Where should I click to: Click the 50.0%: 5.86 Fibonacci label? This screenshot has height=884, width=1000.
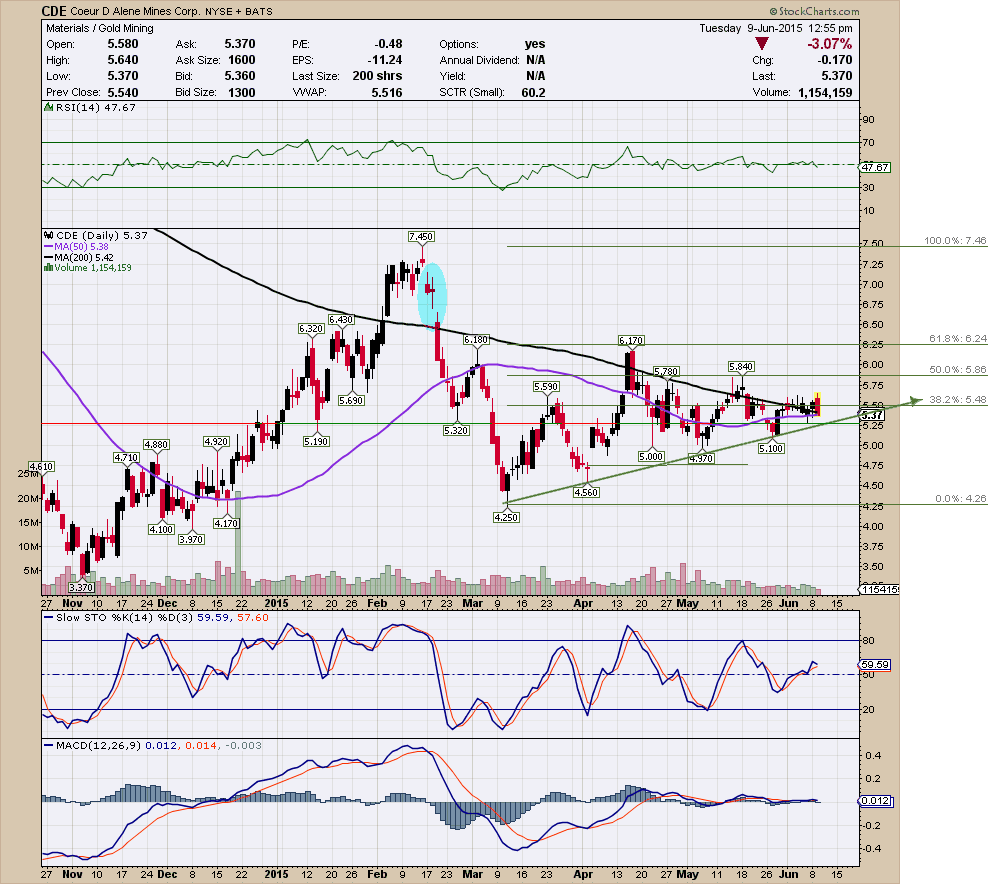957,369
